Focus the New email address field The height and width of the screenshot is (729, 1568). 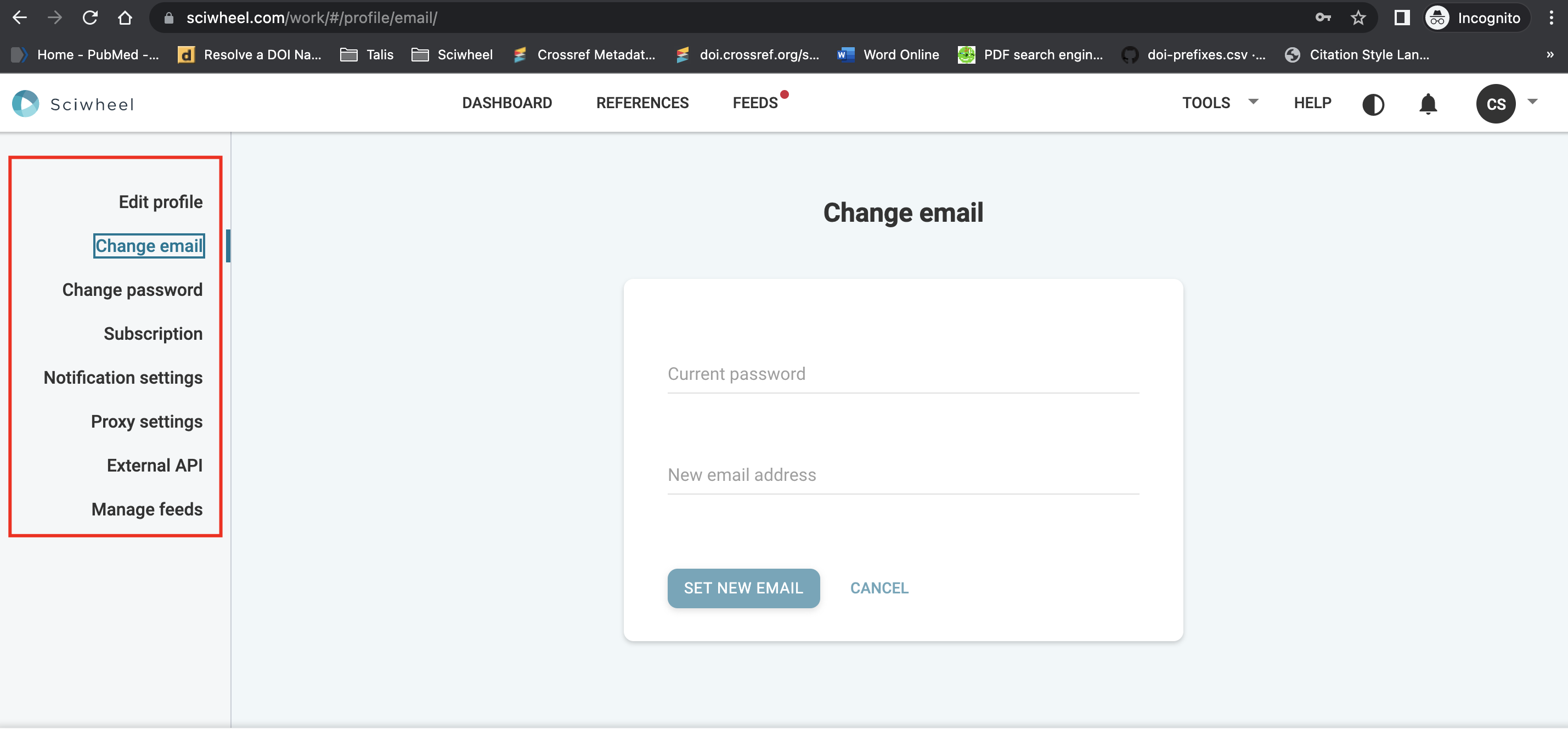903,474
